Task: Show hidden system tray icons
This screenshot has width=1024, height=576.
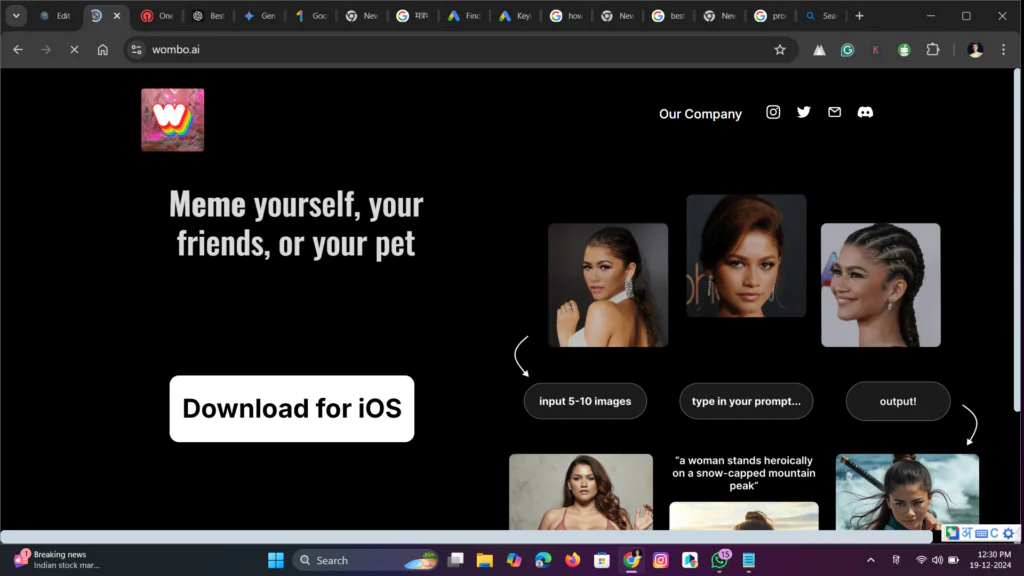Action: pyautogui.click(x=871, y=560)
